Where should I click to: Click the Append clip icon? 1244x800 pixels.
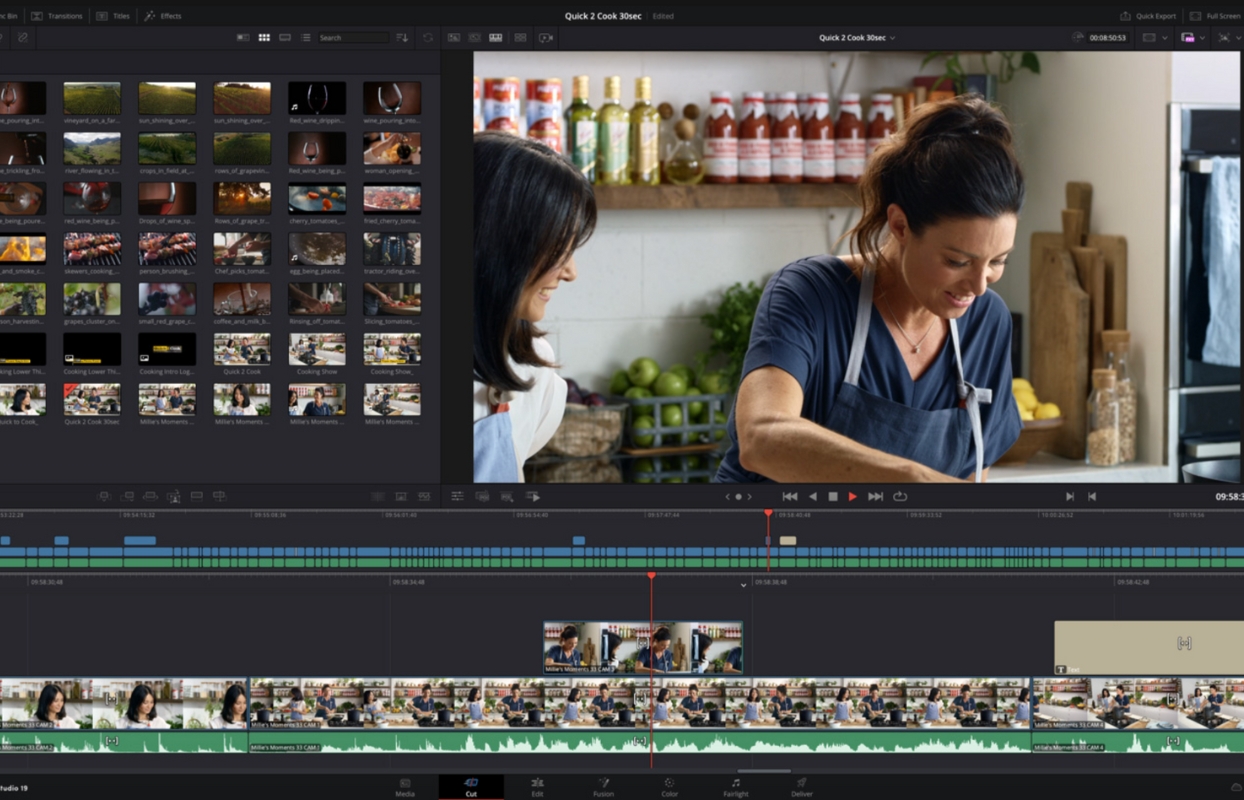click(x=125, y=496)
